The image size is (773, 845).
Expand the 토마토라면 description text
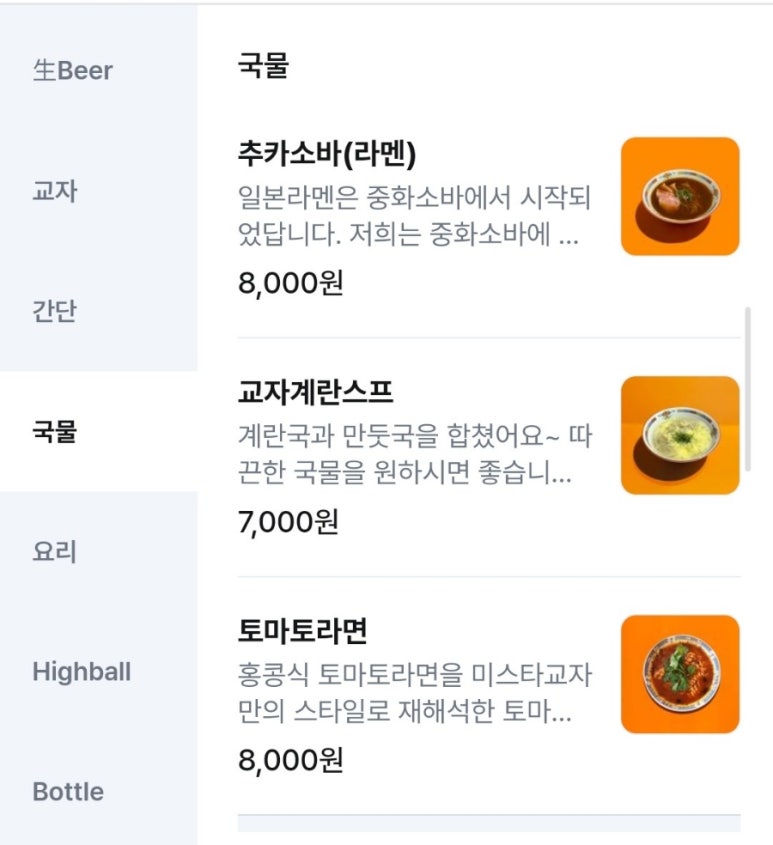414,696
